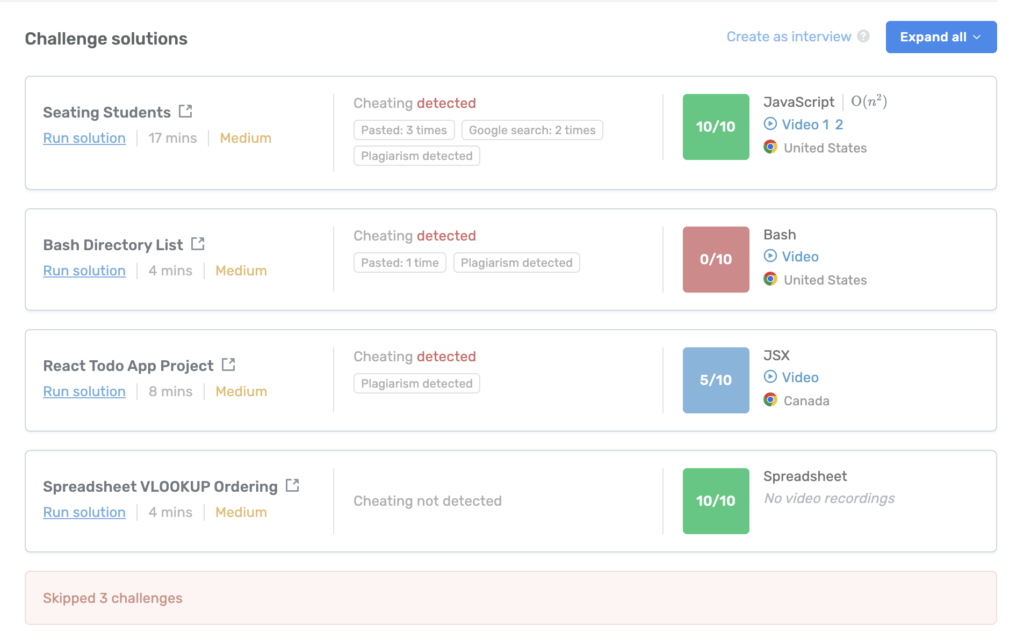Click play icon for Bash video
Image resolution: width=1024 pixels, height=641 pixels.
pyautogui.click(x=771, y=256)
